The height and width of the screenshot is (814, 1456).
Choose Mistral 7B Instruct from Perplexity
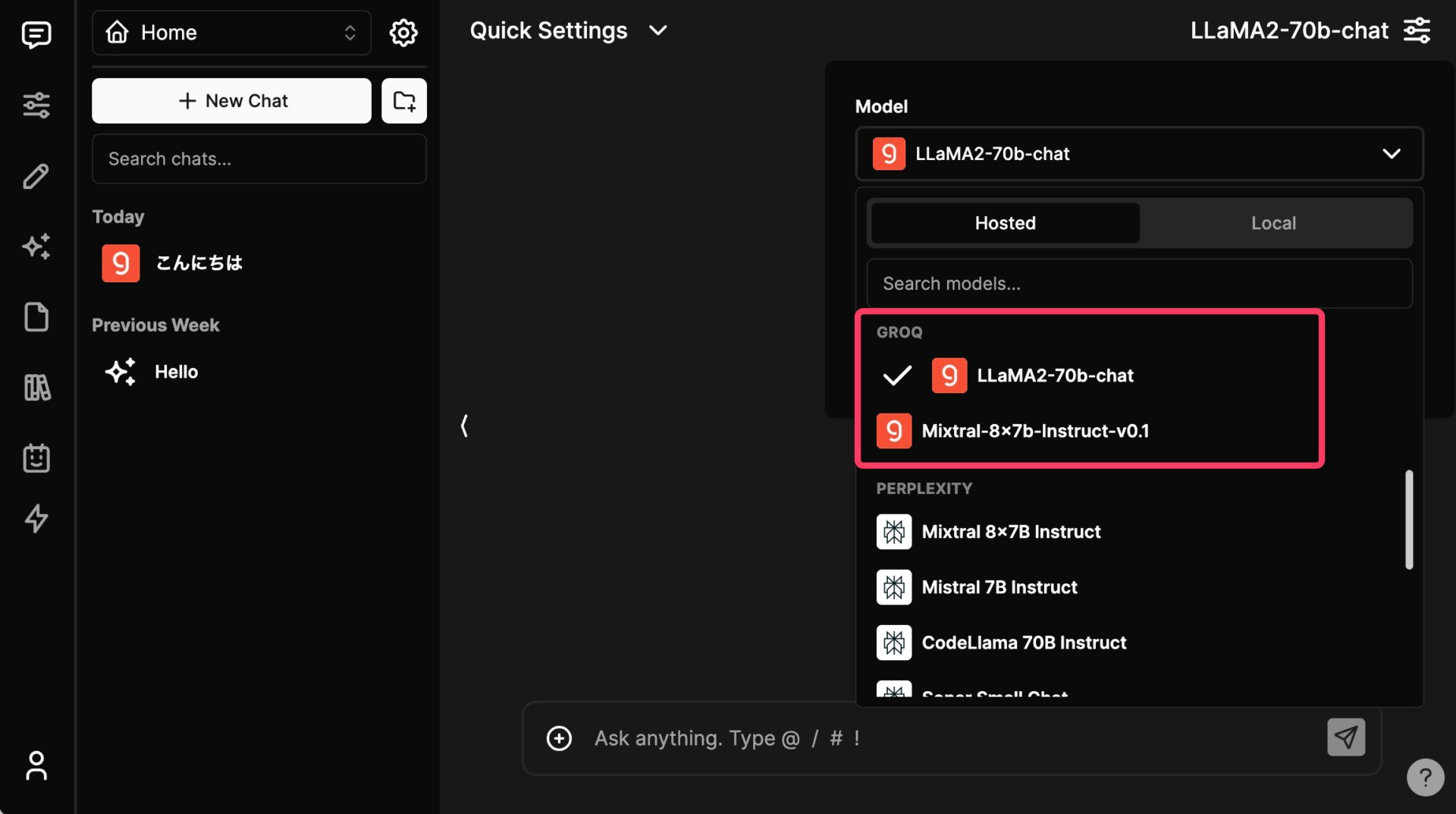tap(999, 587)
